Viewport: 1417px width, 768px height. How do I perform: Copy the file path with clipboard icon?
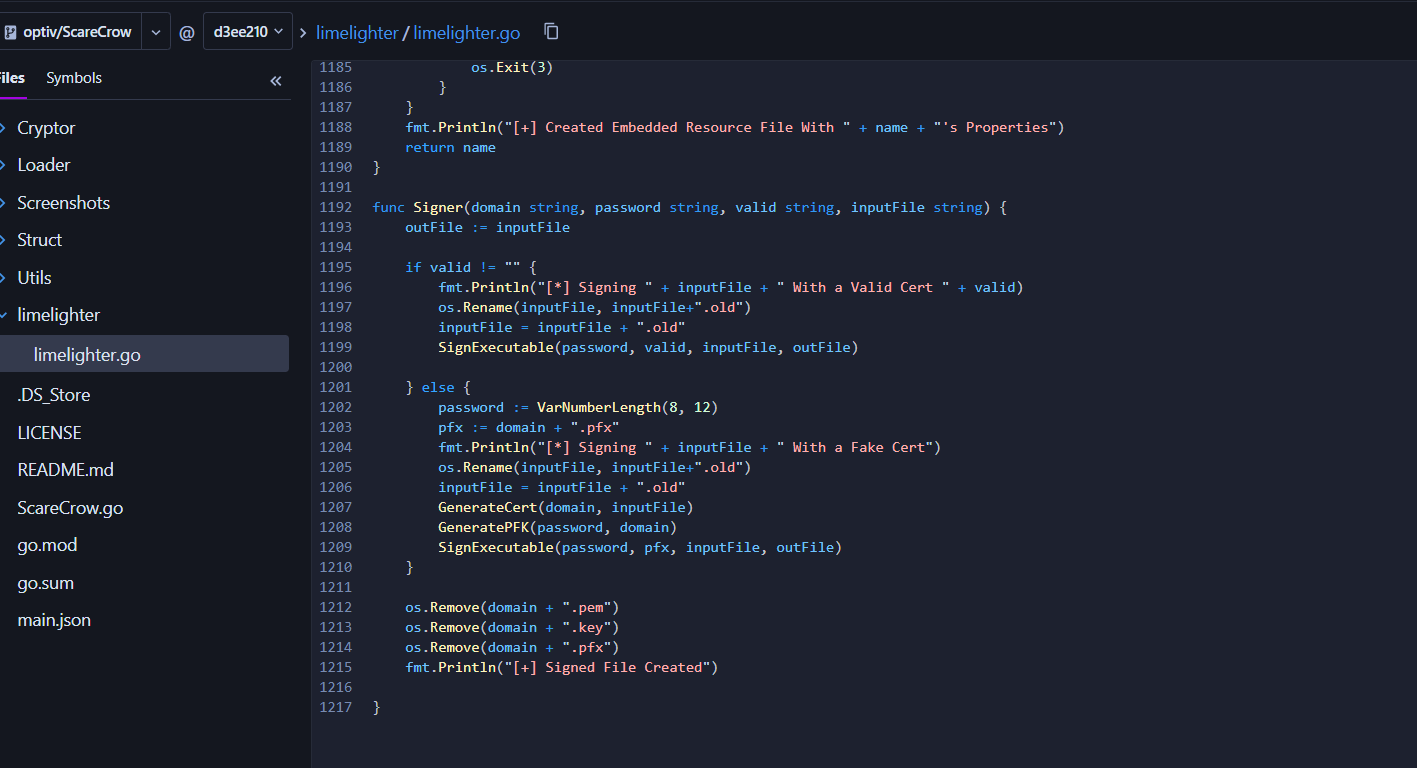(x=551, y=32)
